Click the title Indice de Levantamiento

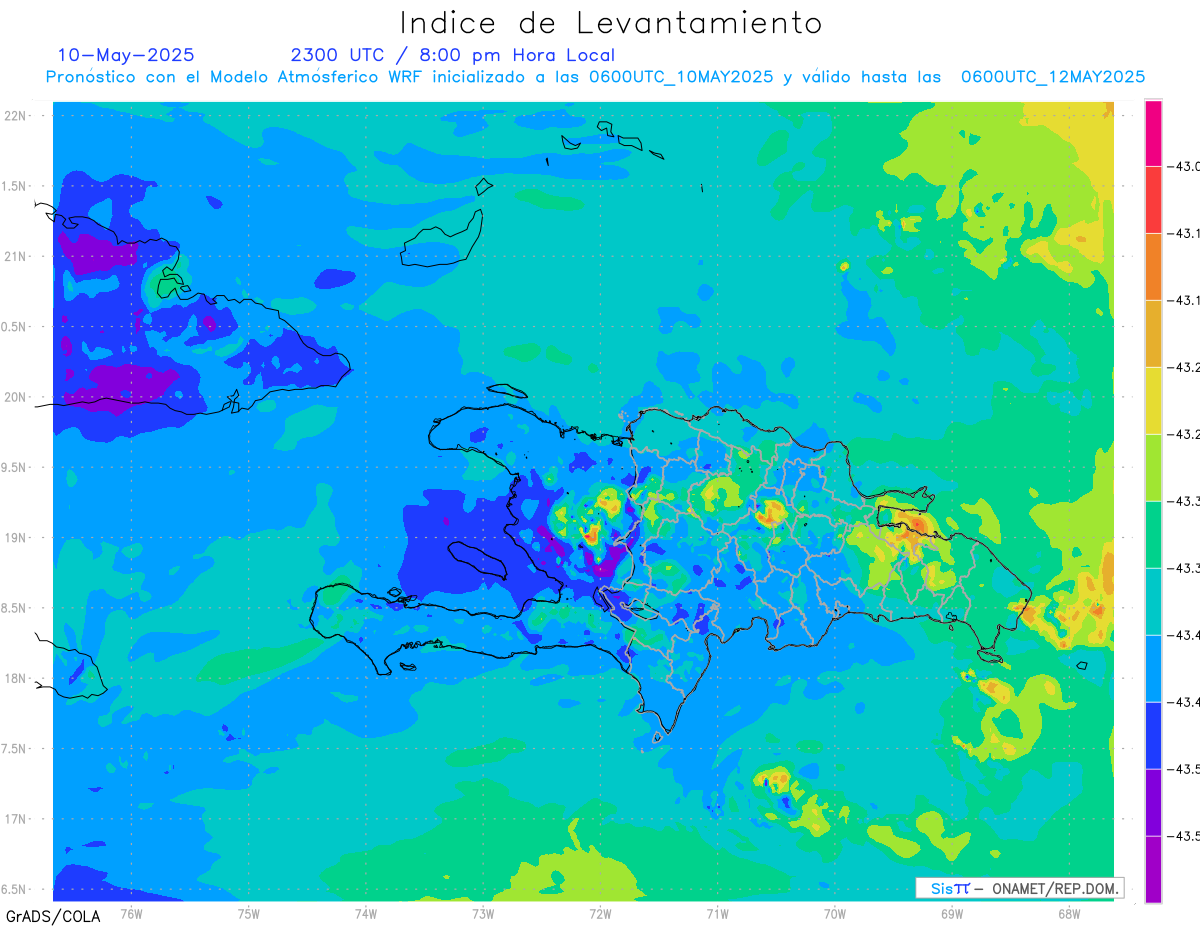point(611,22)
